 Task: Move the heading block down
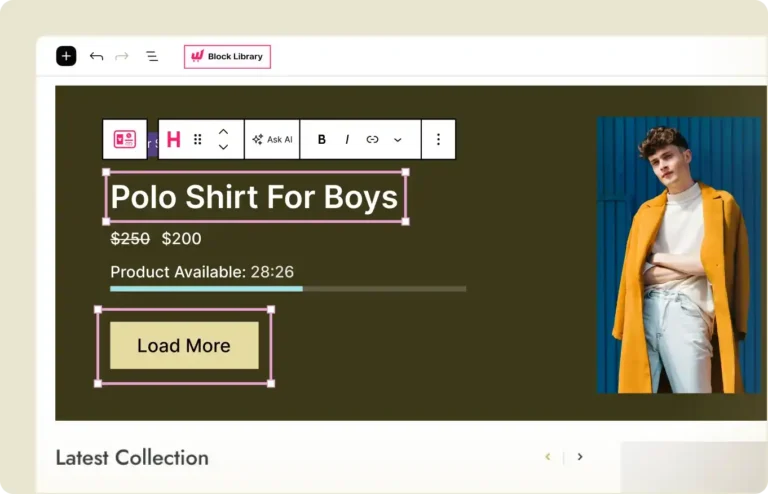[223, 148]
